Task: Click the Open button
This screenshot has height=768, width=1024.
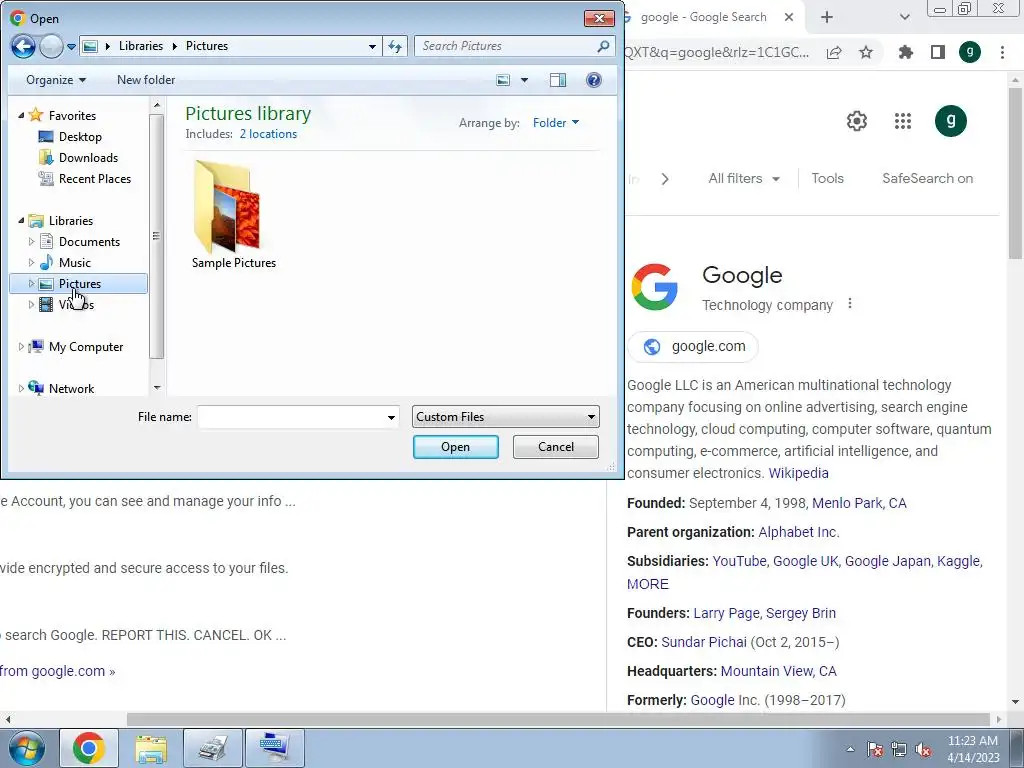Action: point(455,447)
